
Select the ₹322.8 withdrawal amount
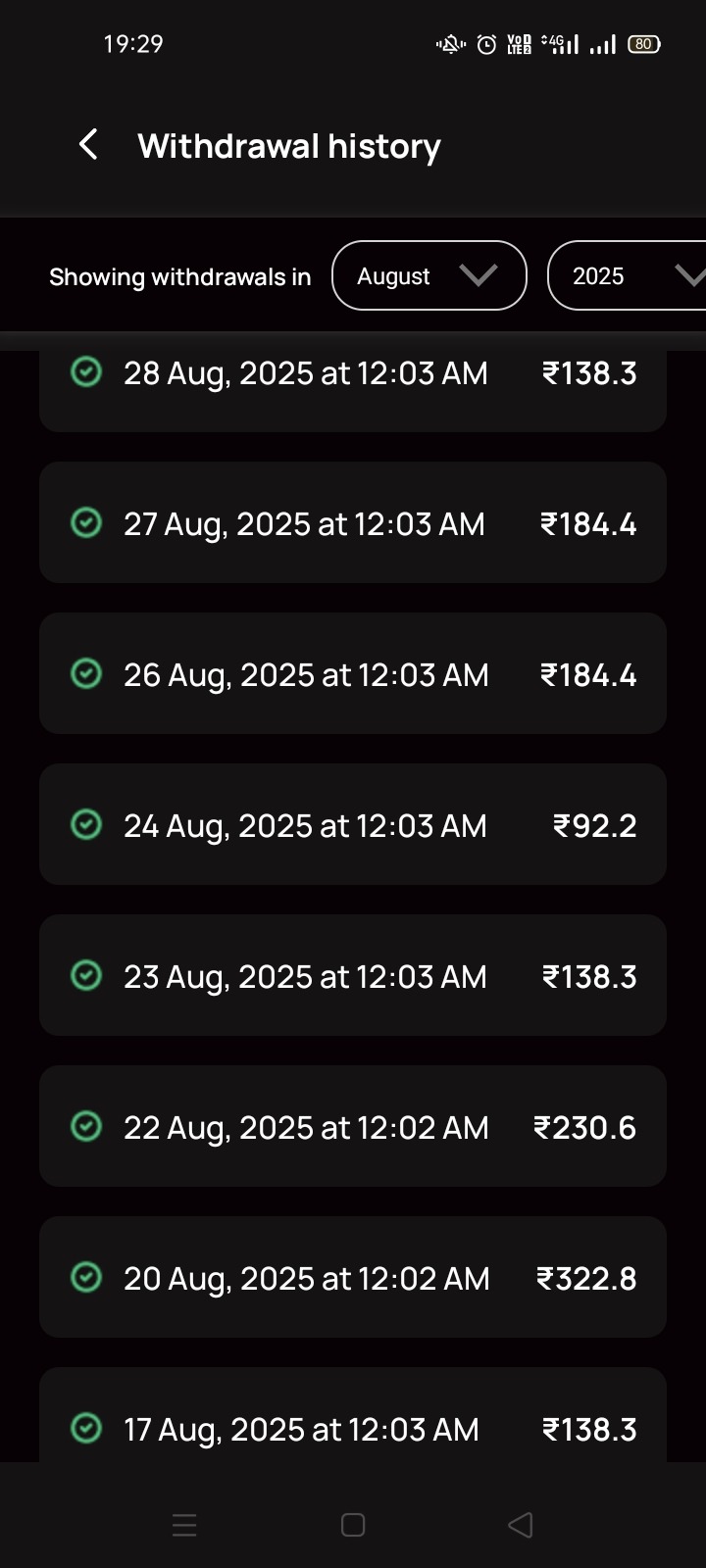tap(586, 1279)
